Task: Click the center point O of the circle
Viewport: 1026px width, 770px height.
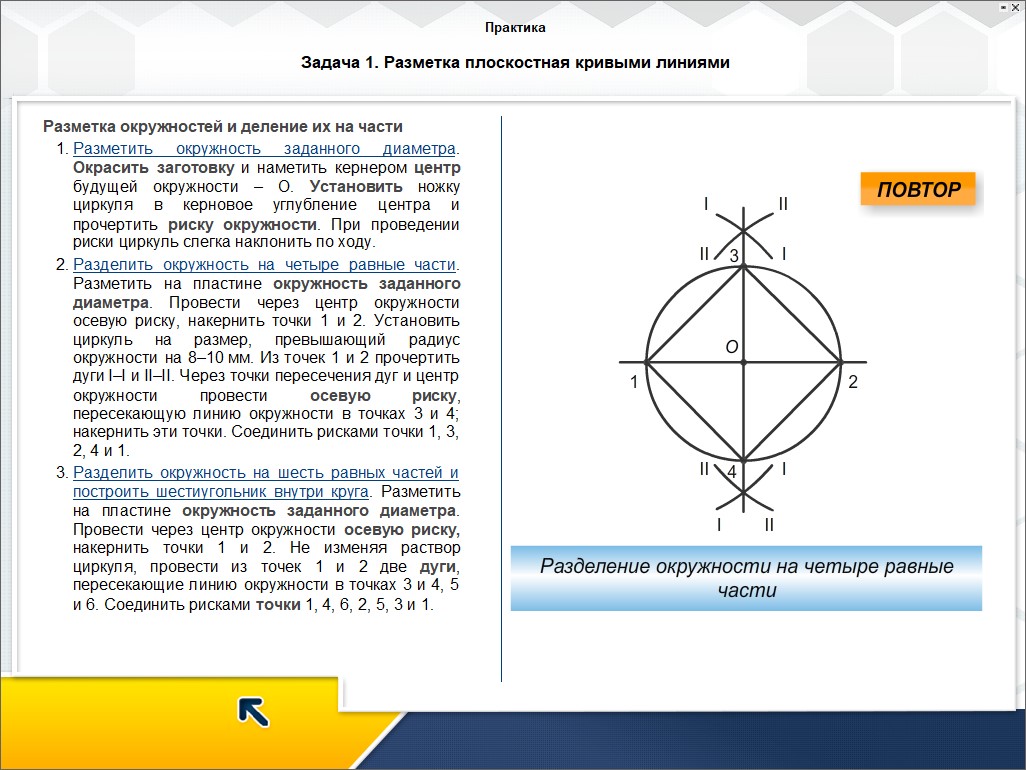Action: click(x=743, y=362)
